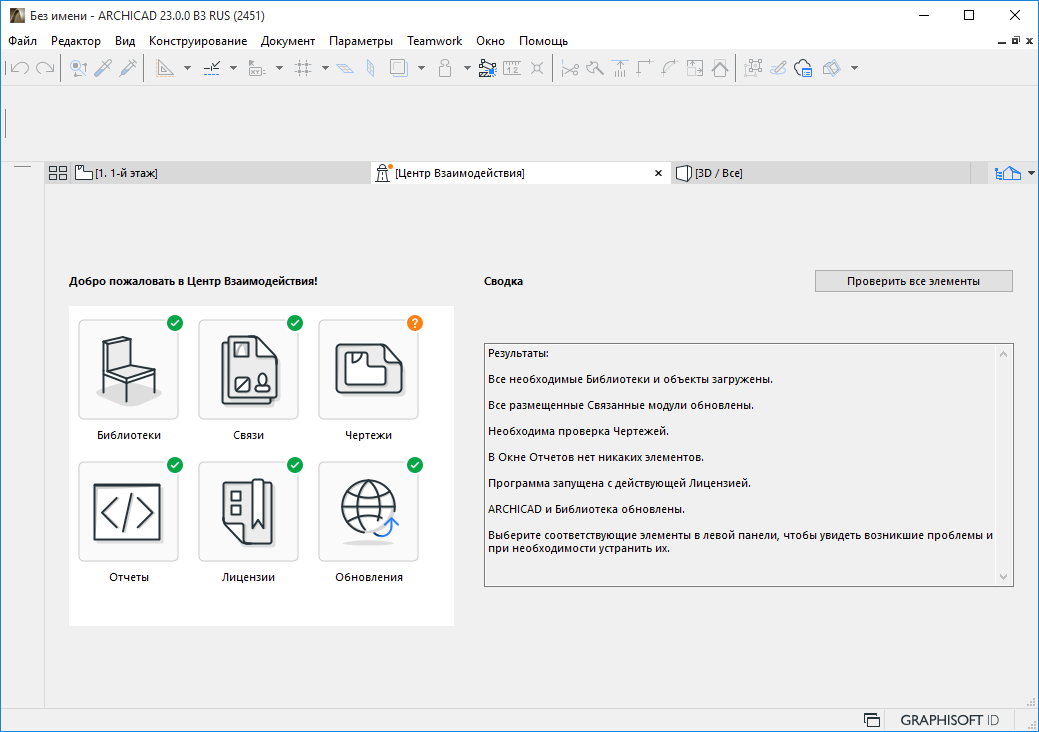Open trace reference dropdown arrow
Viewport: 1039px width, 732px height.
421,68
